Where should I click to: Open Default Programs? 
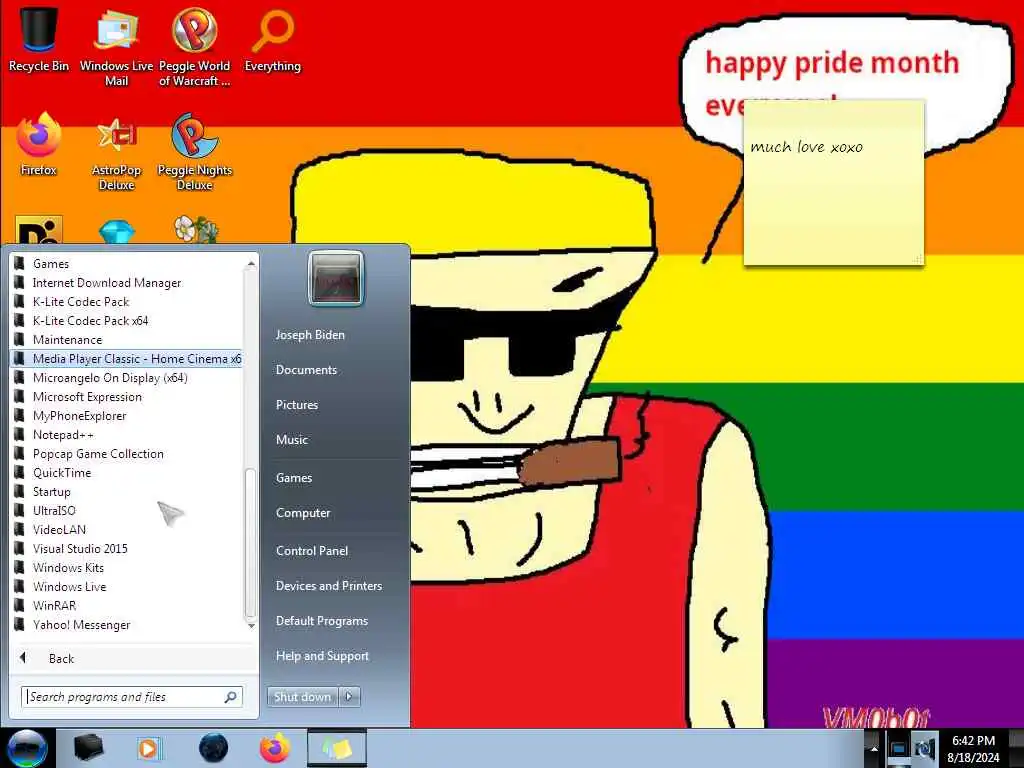point(322,620)
